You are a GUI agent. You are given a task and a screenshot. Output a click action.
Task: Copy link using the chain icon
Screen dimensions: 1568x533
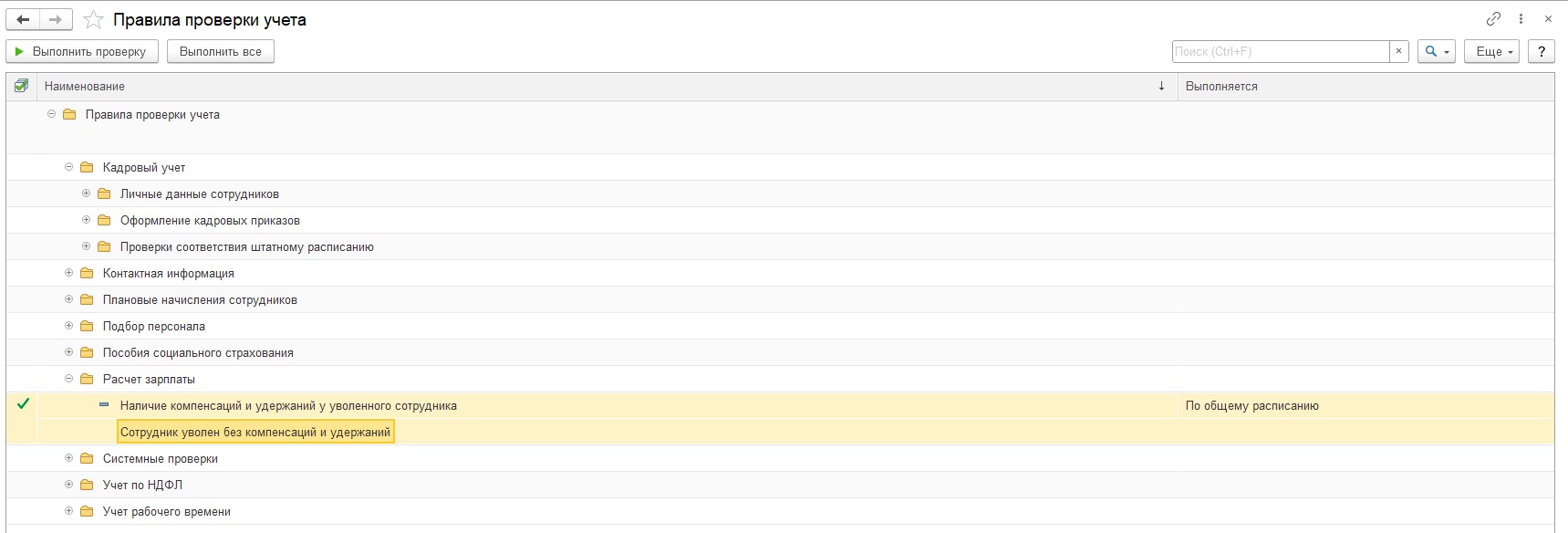point(1493,18)
